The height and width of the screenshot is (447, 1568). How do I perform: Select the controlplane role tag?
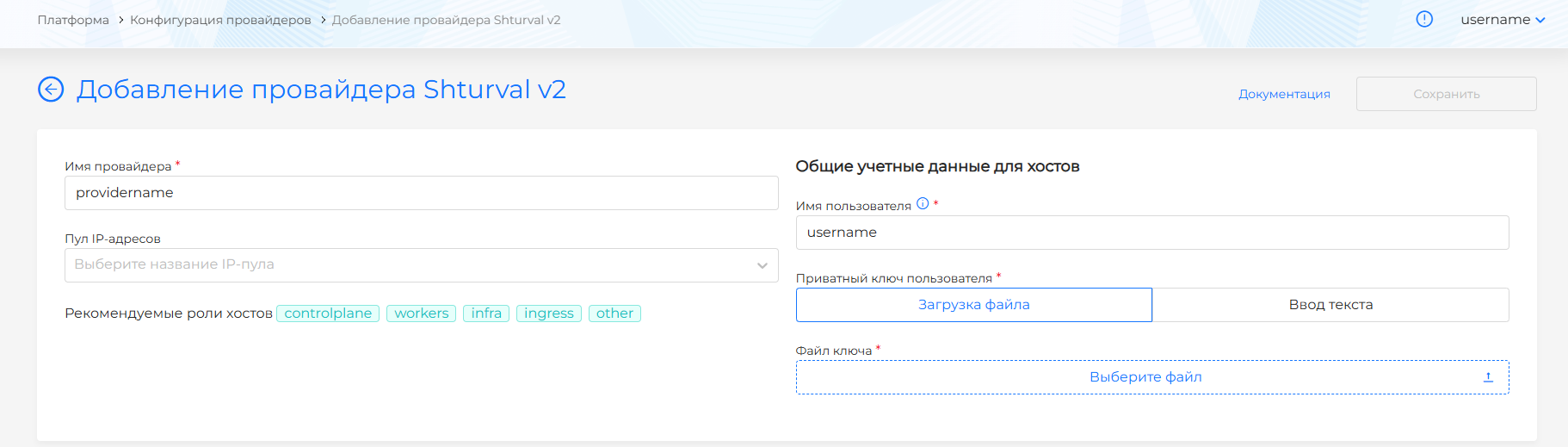click(x=328, y=314)
